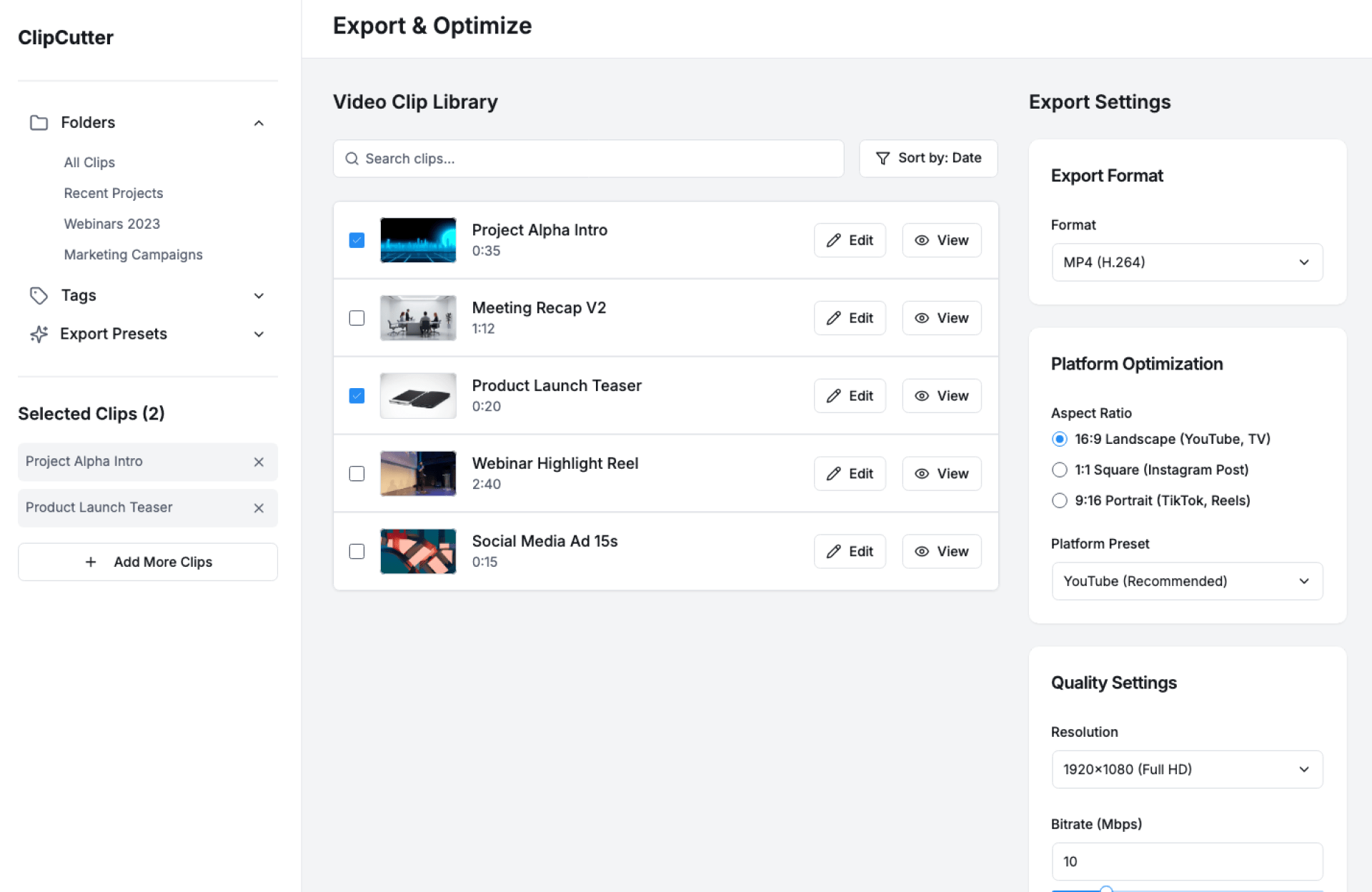
Task: Select 9:16 Portrait aspect ratio
Action: pos(1059,500)
